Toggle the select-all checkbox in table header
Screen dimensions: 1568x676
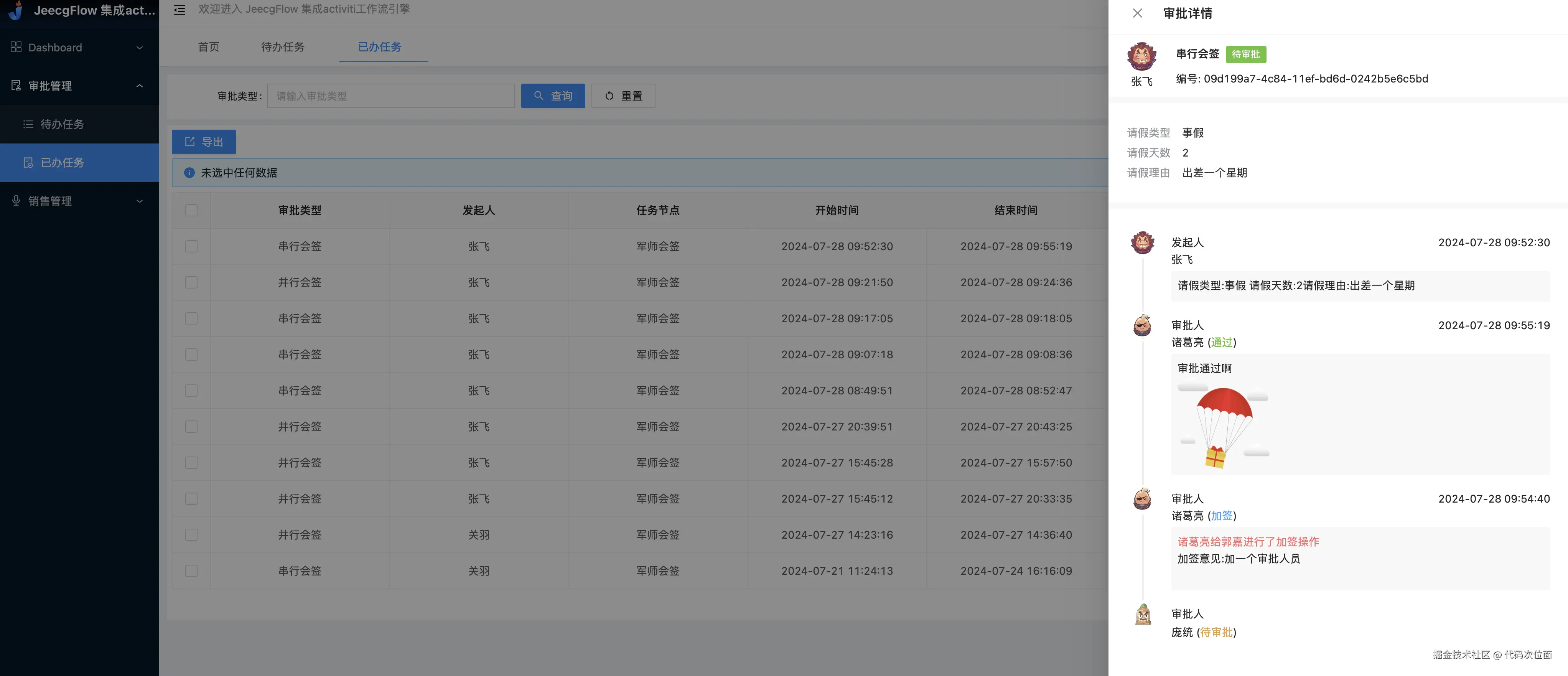(191, 210)
